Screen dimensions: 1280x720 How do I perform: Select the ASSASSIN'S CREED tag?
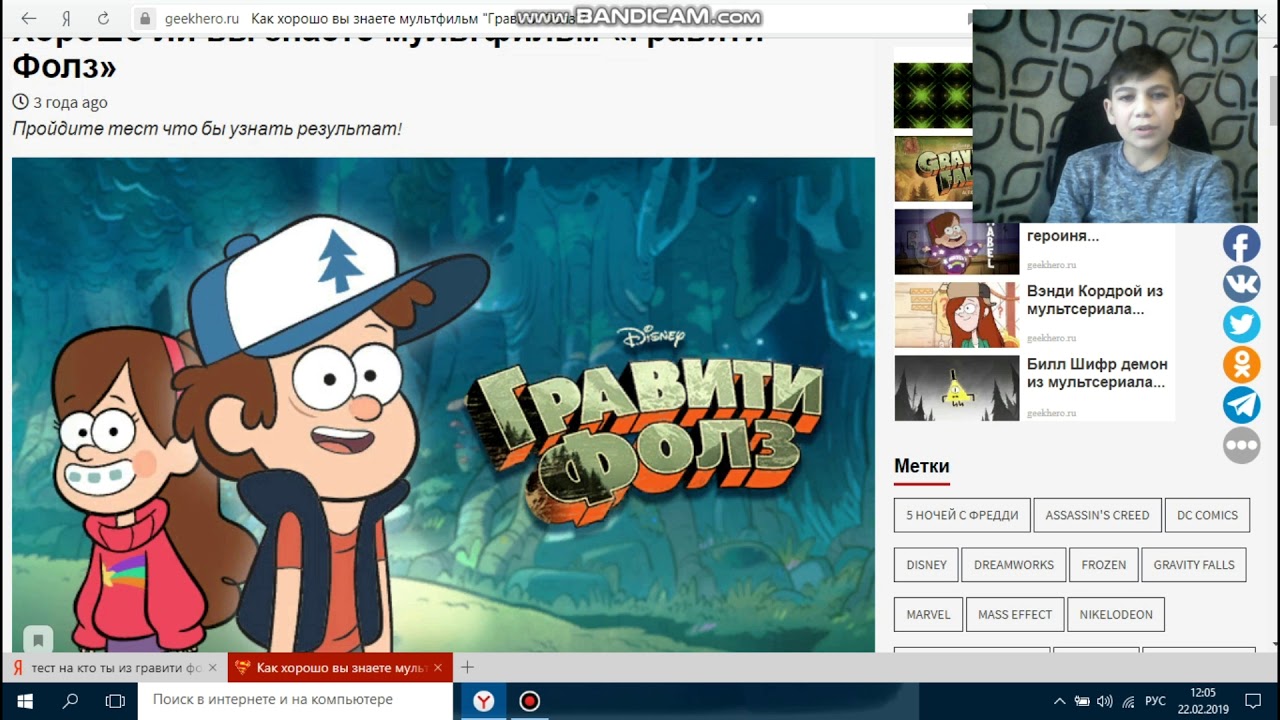pyautogui.click(x=1097, y=515)
